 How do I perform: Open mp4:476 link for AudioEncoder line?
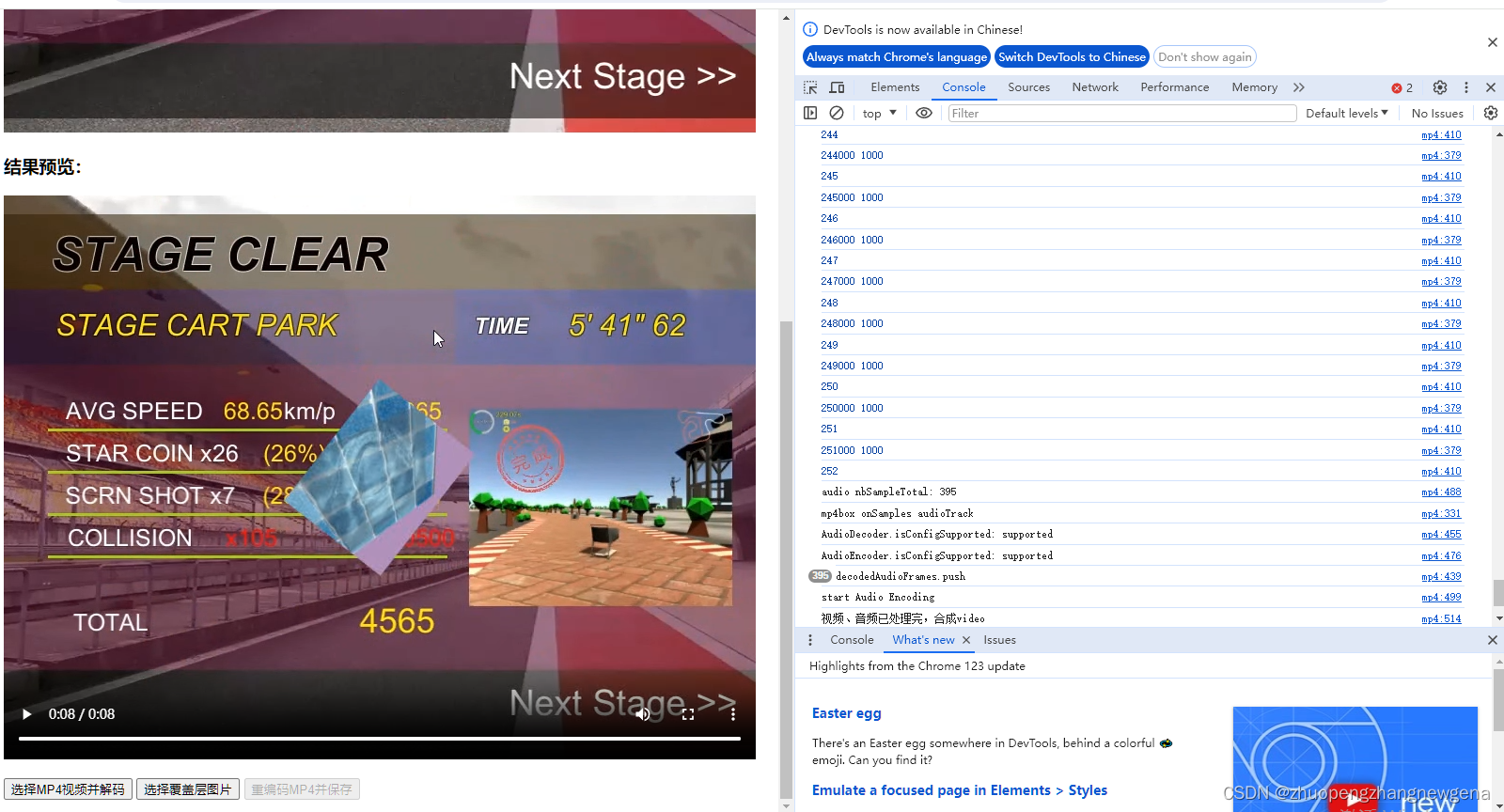pyautogui.click(x=1441, y=555)
